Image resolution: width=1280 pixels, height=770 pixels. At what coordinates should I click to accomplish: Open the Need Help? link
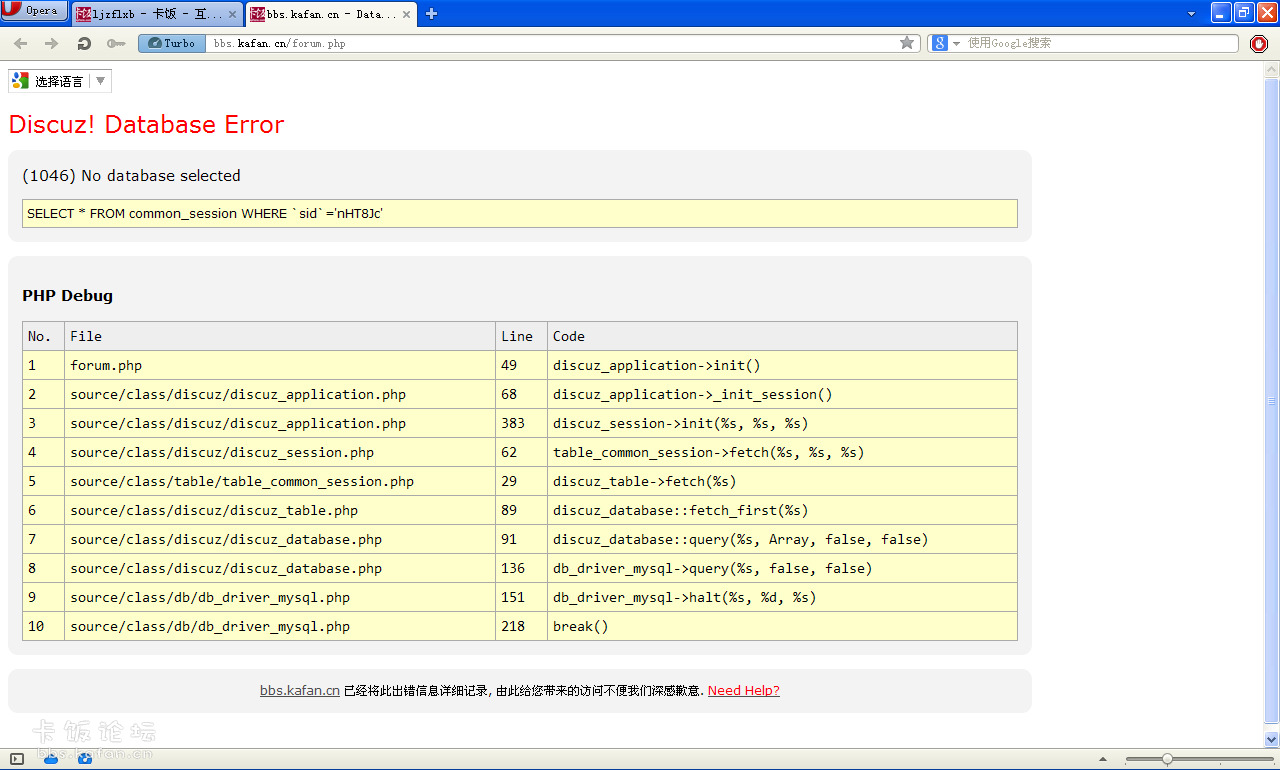(744, 691)
